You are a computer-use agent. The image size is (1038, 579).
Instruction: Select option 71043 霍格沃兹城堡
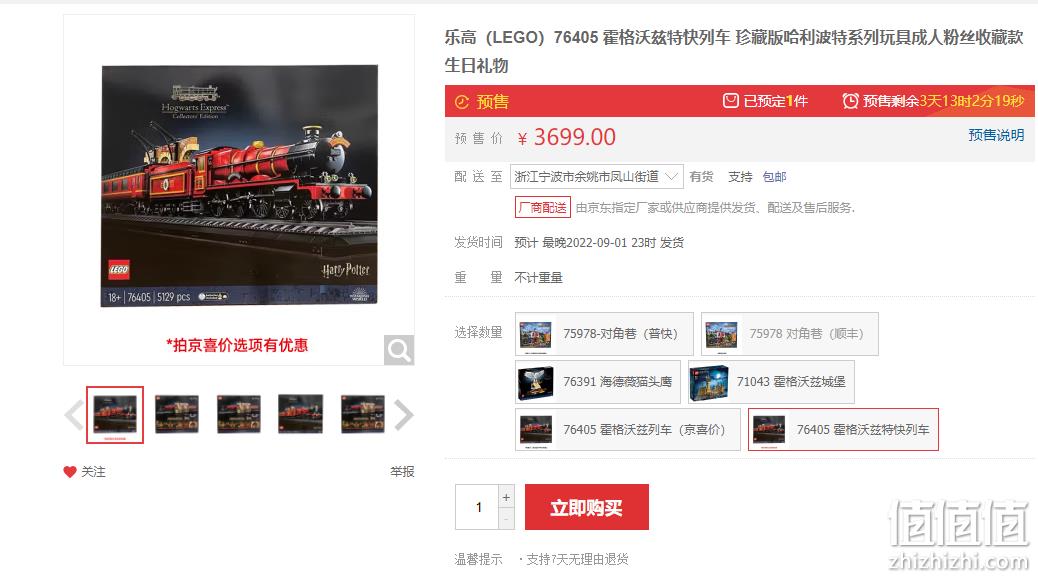tap(771, 382)
